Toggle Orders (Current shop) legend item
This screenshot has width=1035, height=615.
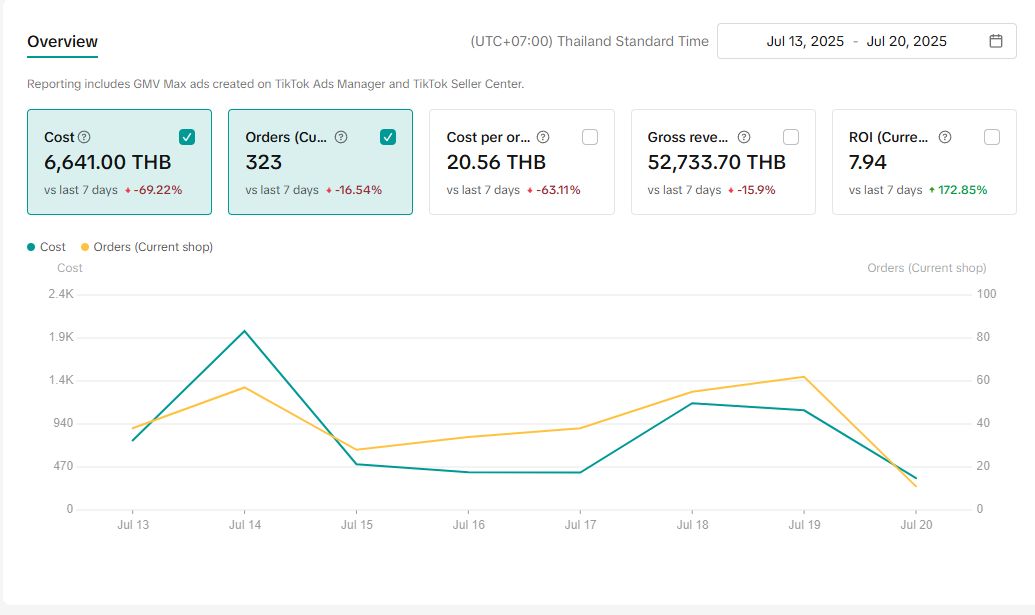(146, 247)
